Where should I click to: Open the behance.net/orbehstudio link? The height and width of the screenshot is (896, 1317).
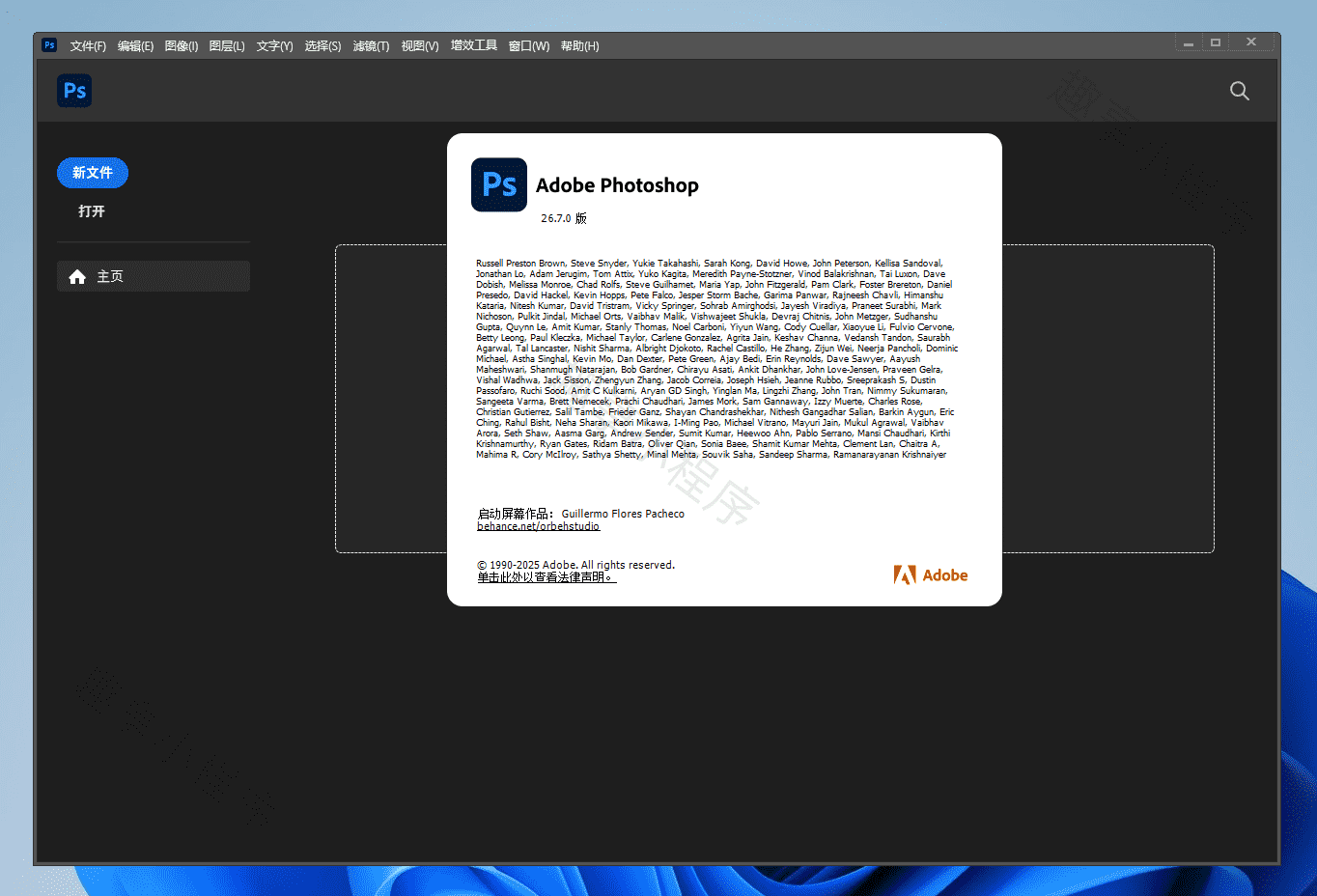coord(538,526)
